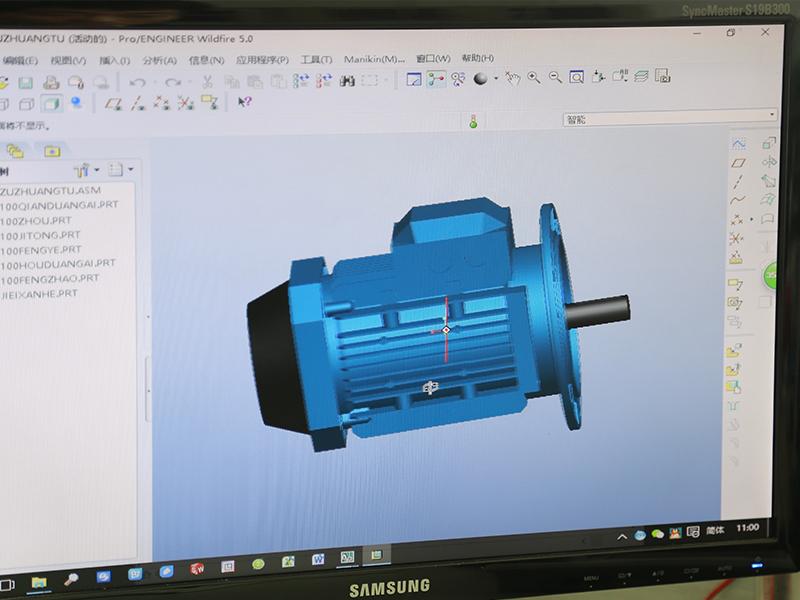
Task: Toggle datum axis display
Action: [137, 102]
